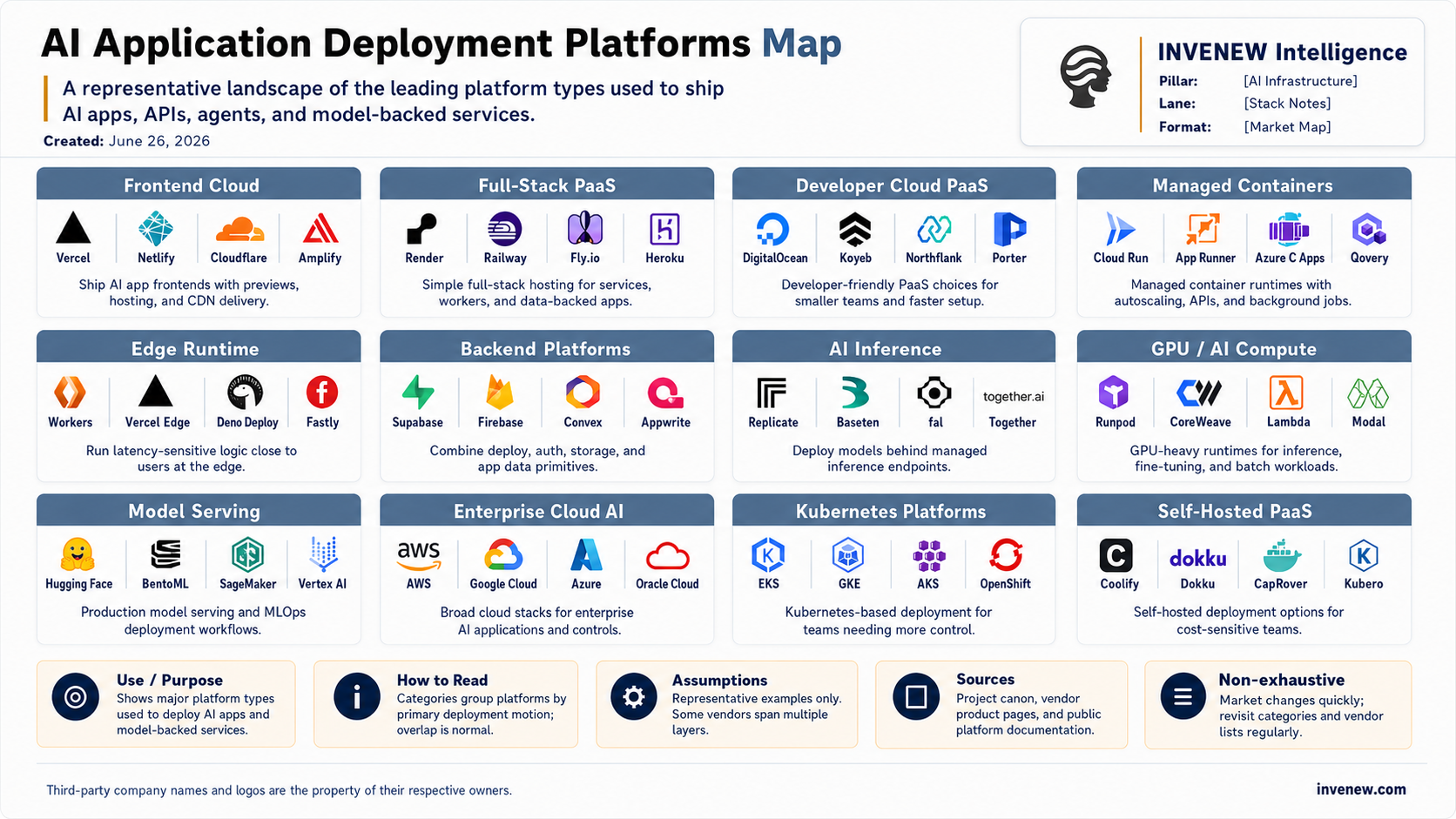Click the Vercel Edge triangle logo

[x=156, y=392]
